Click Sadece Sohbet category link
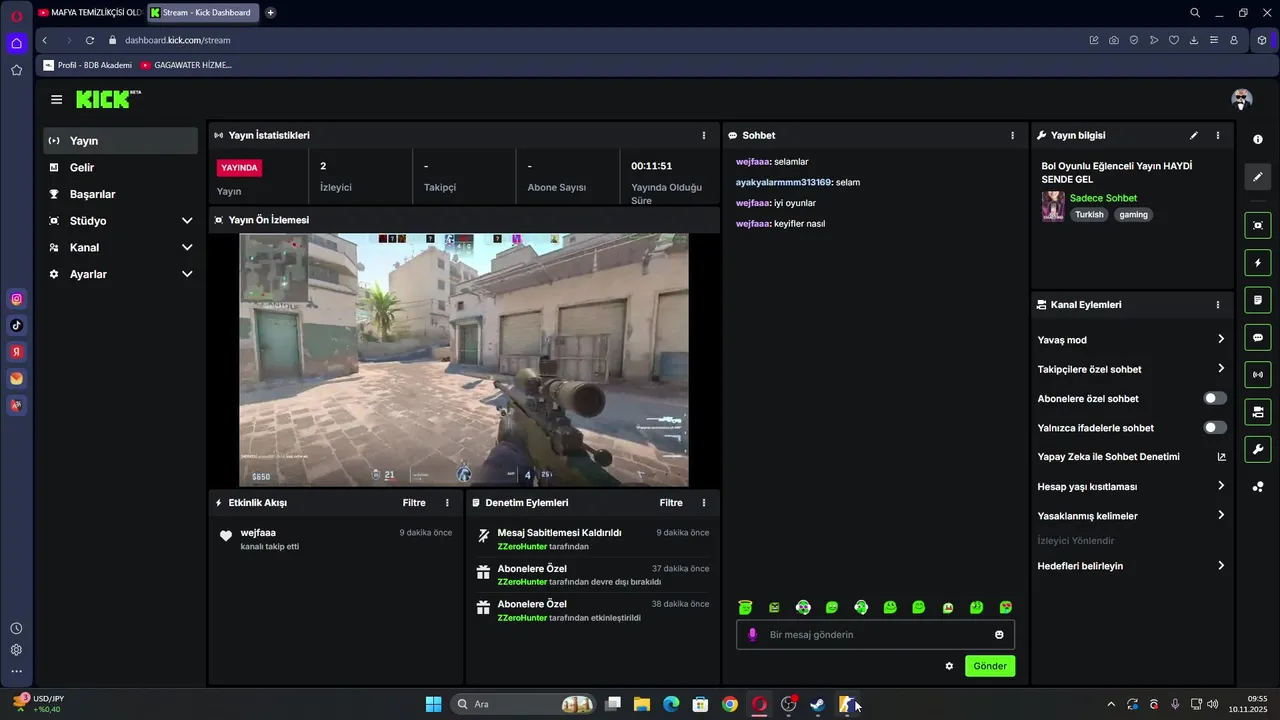The height and width of the screenshot is (720, 1280). (x=1103, y=198)
